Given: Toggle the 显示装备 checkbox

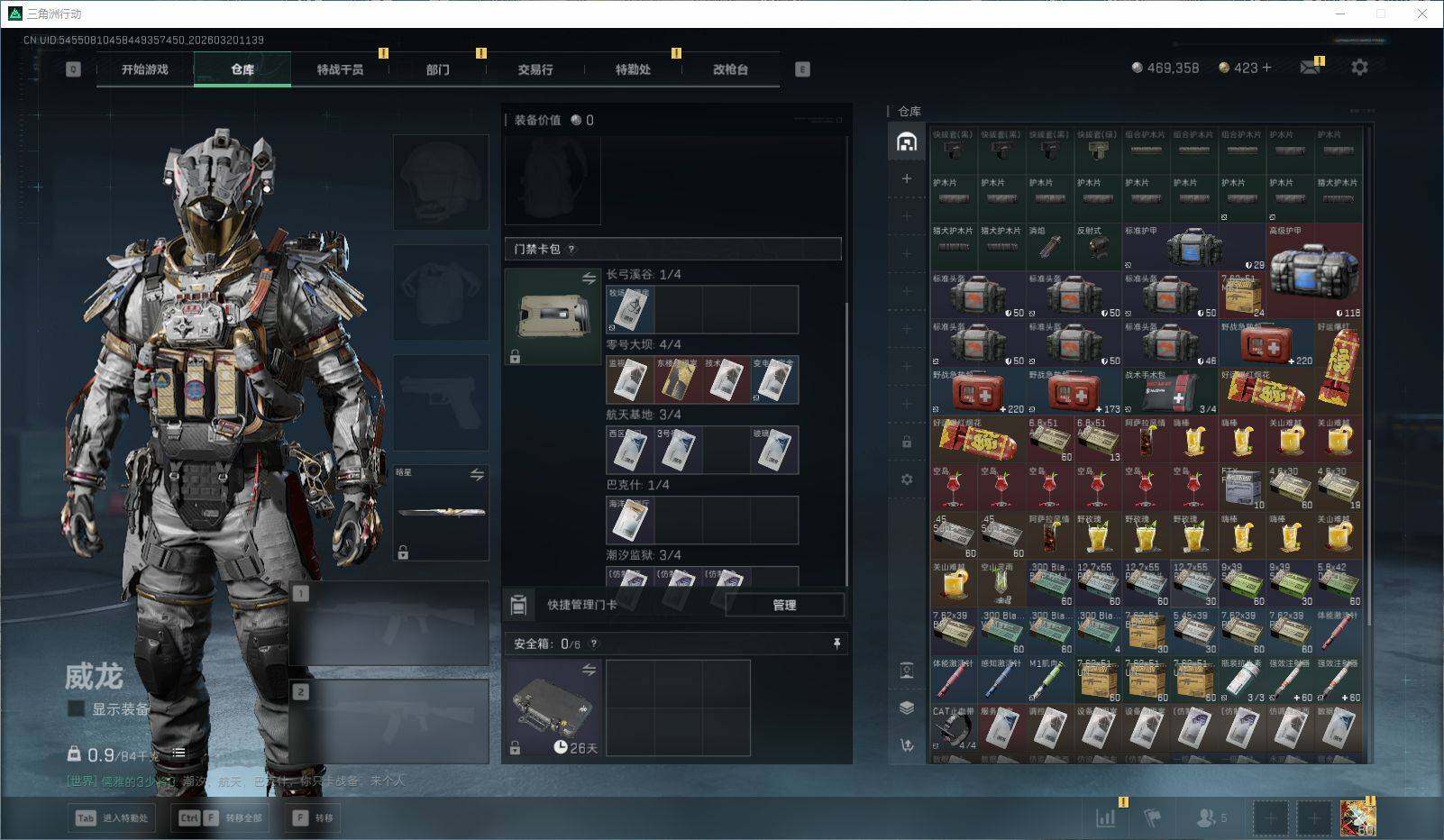Looking at the screenshot, I should coord(77,708).
